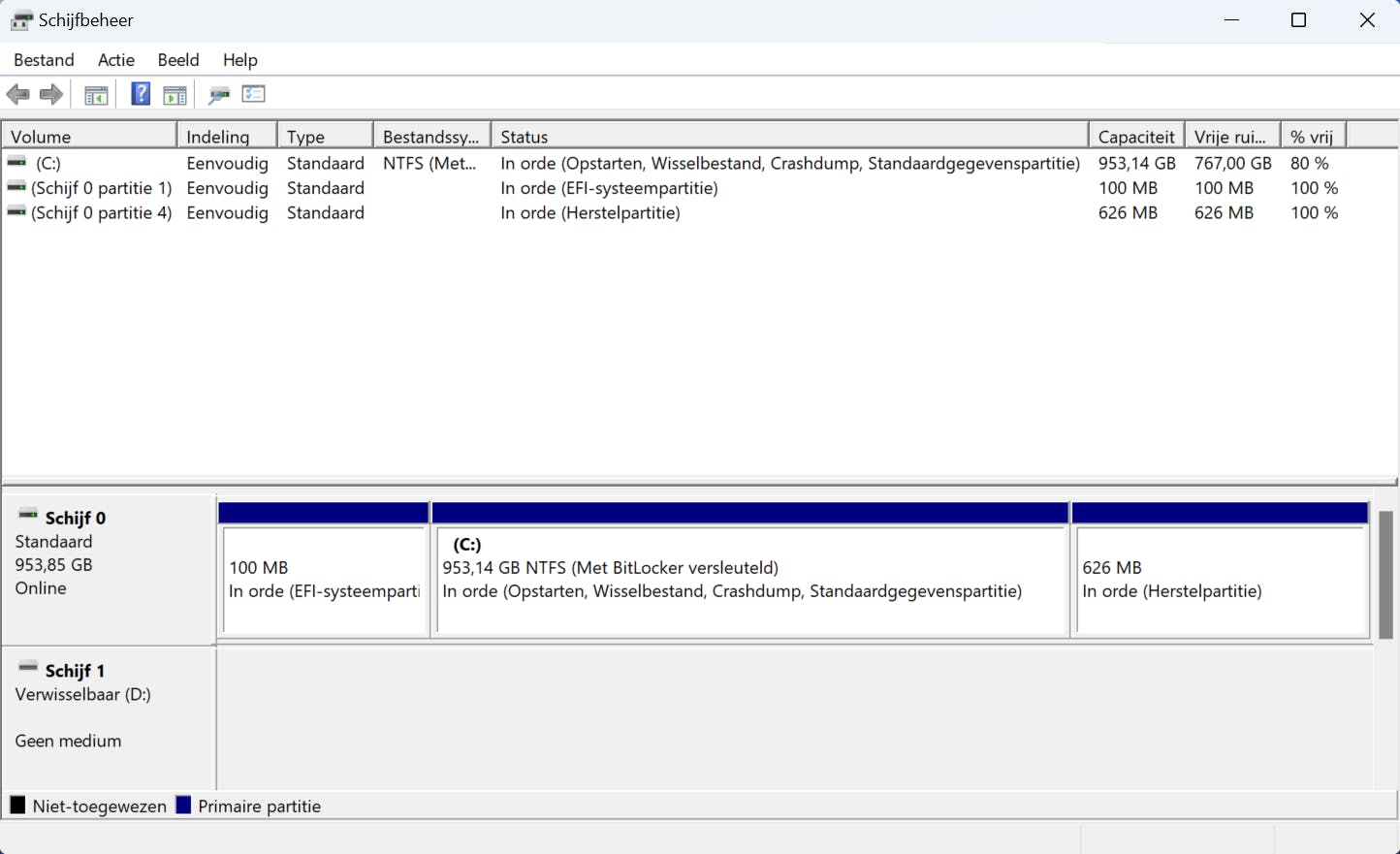Click the 80 % free cell

click(x=1310, y=163)
